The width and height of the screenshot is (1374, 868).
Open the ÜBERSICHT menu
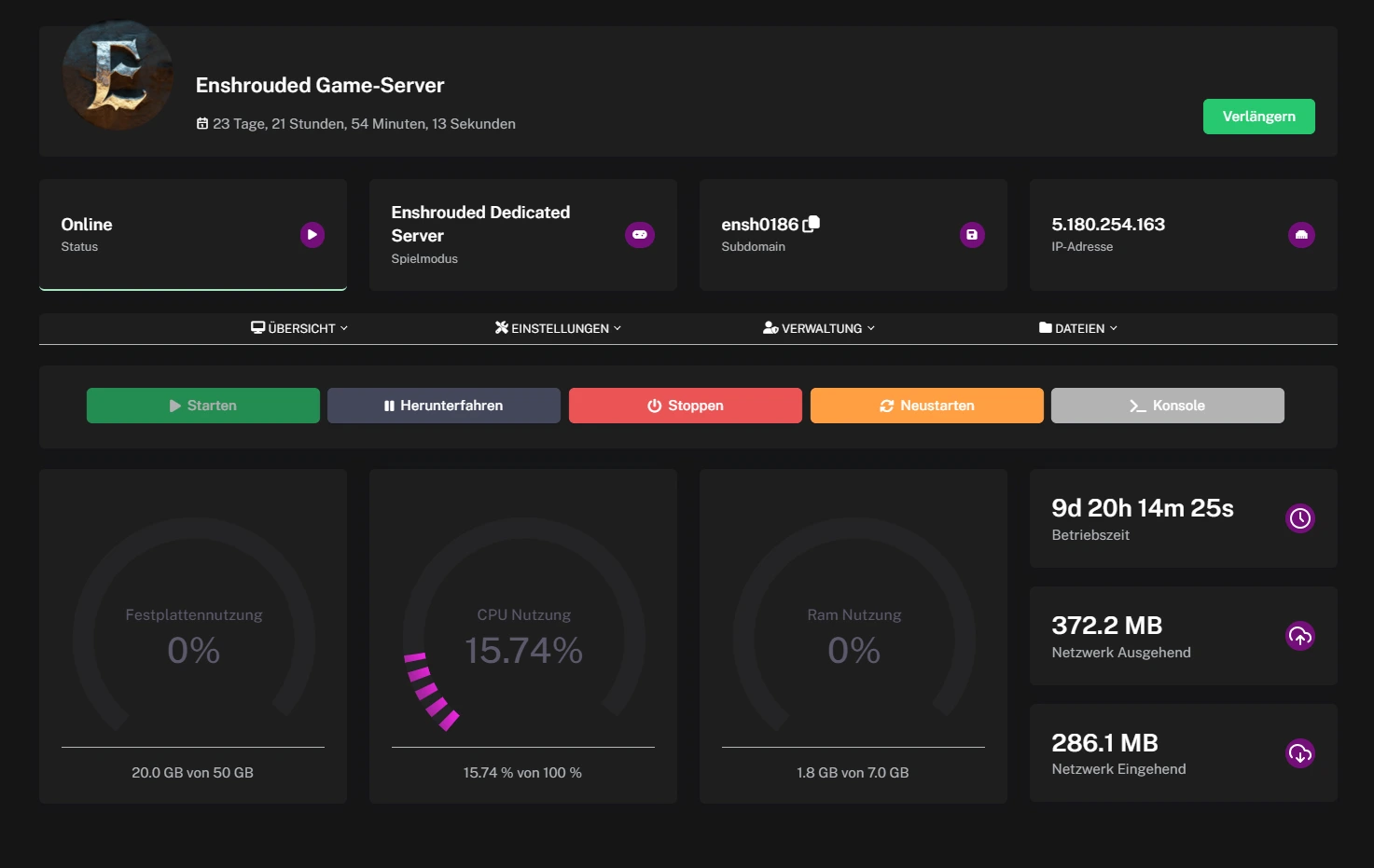pyautogui.click(x=299, y=328)
